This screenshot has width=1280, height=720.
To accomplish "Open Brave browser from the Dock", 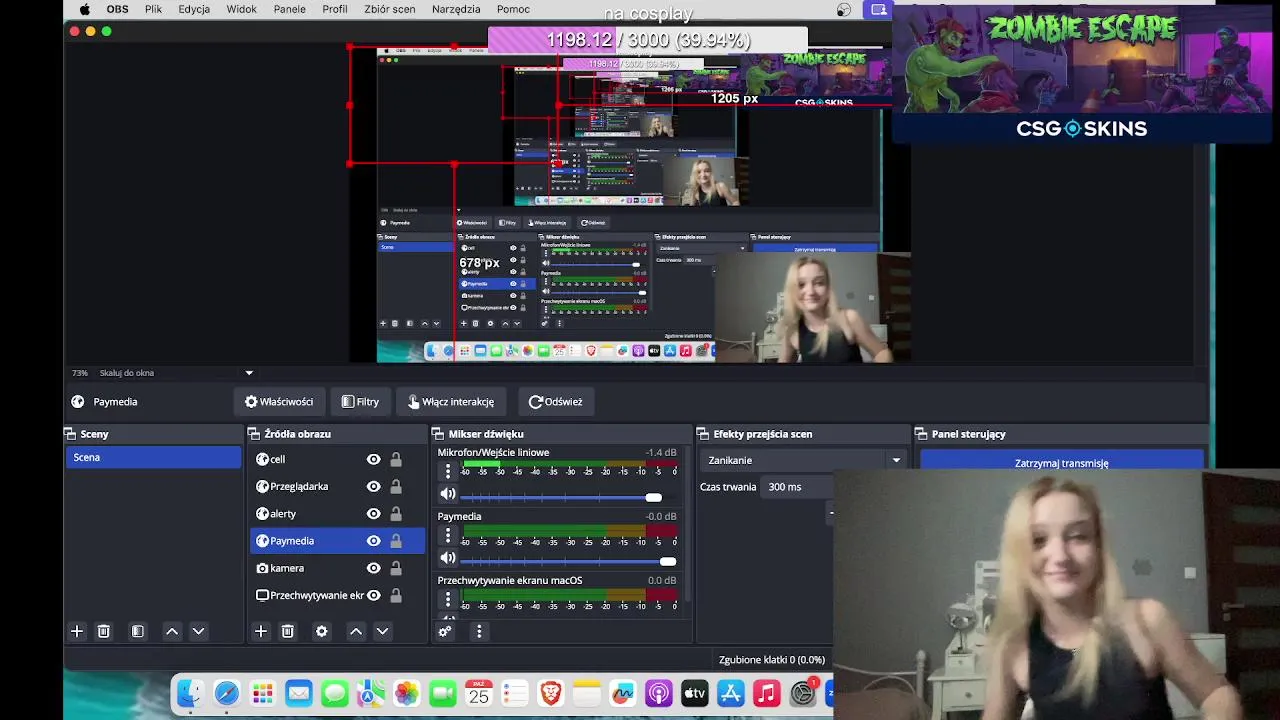I will coord(551,693).
